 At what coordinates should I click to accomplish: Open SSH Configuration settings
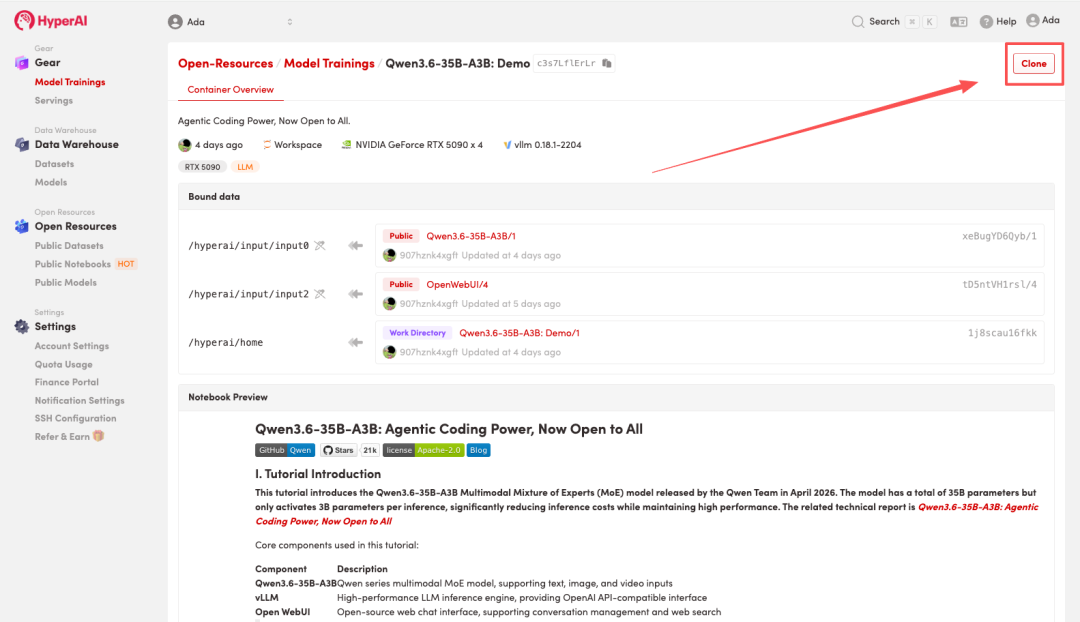(75, 418)
